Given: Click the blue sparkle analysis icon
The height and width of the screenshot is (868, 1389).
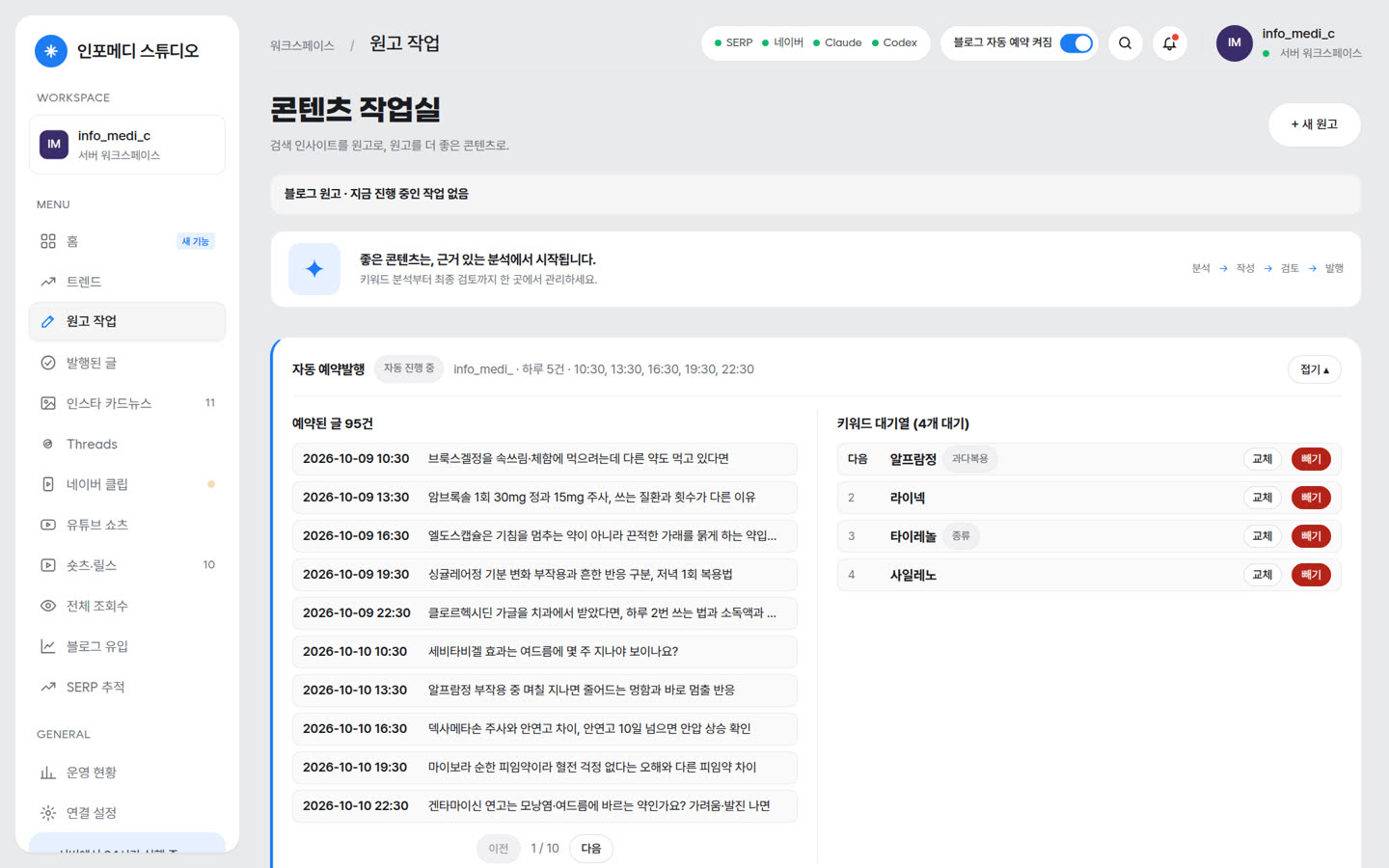Looking at the screenshot, I should [314, 269].
